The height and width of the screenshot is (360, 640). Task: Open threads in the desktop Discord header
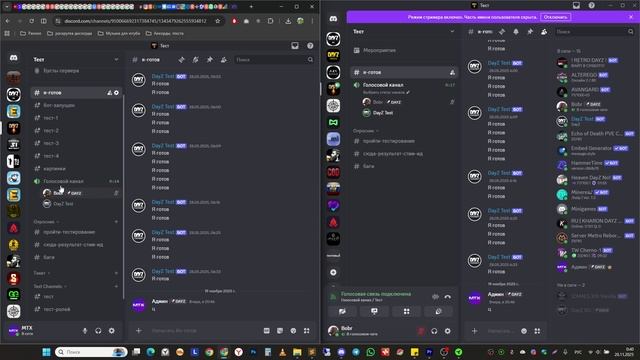[x=502, y=31]
